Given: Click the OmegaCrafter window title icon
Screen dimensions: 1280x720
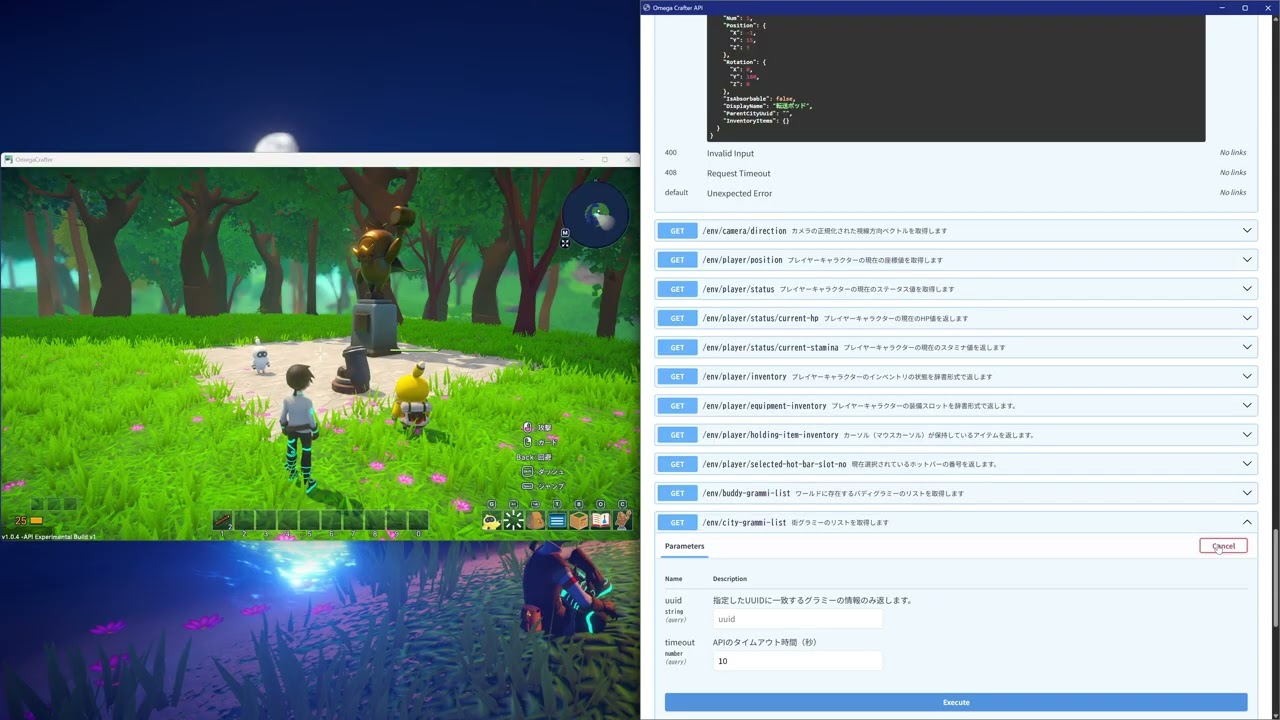Looking at the screenshot, I should click(8, 160).
